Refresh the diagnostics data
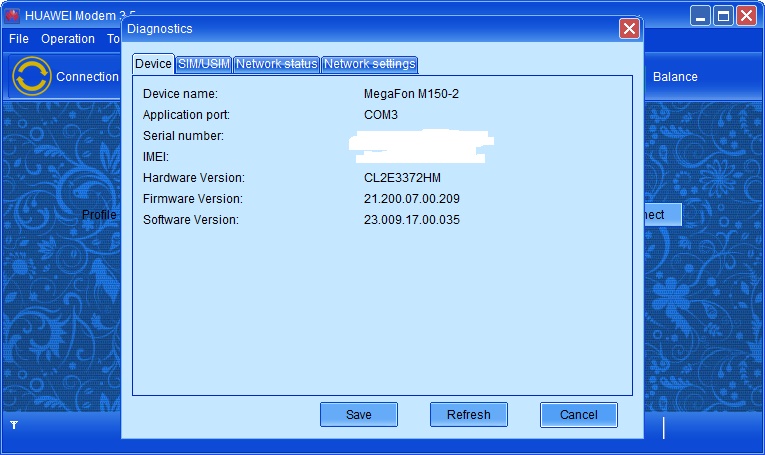This screenshot has width=765, height=455. [x=468, y=415]
